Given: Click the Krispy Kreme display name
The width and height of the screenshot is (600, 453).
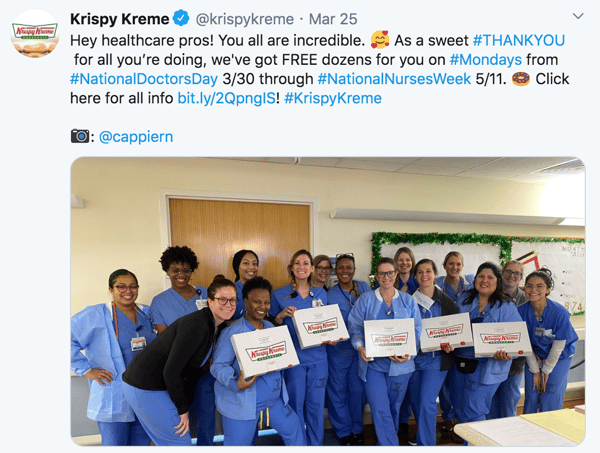Looking at the screenshot, I should tap(119, 19).
